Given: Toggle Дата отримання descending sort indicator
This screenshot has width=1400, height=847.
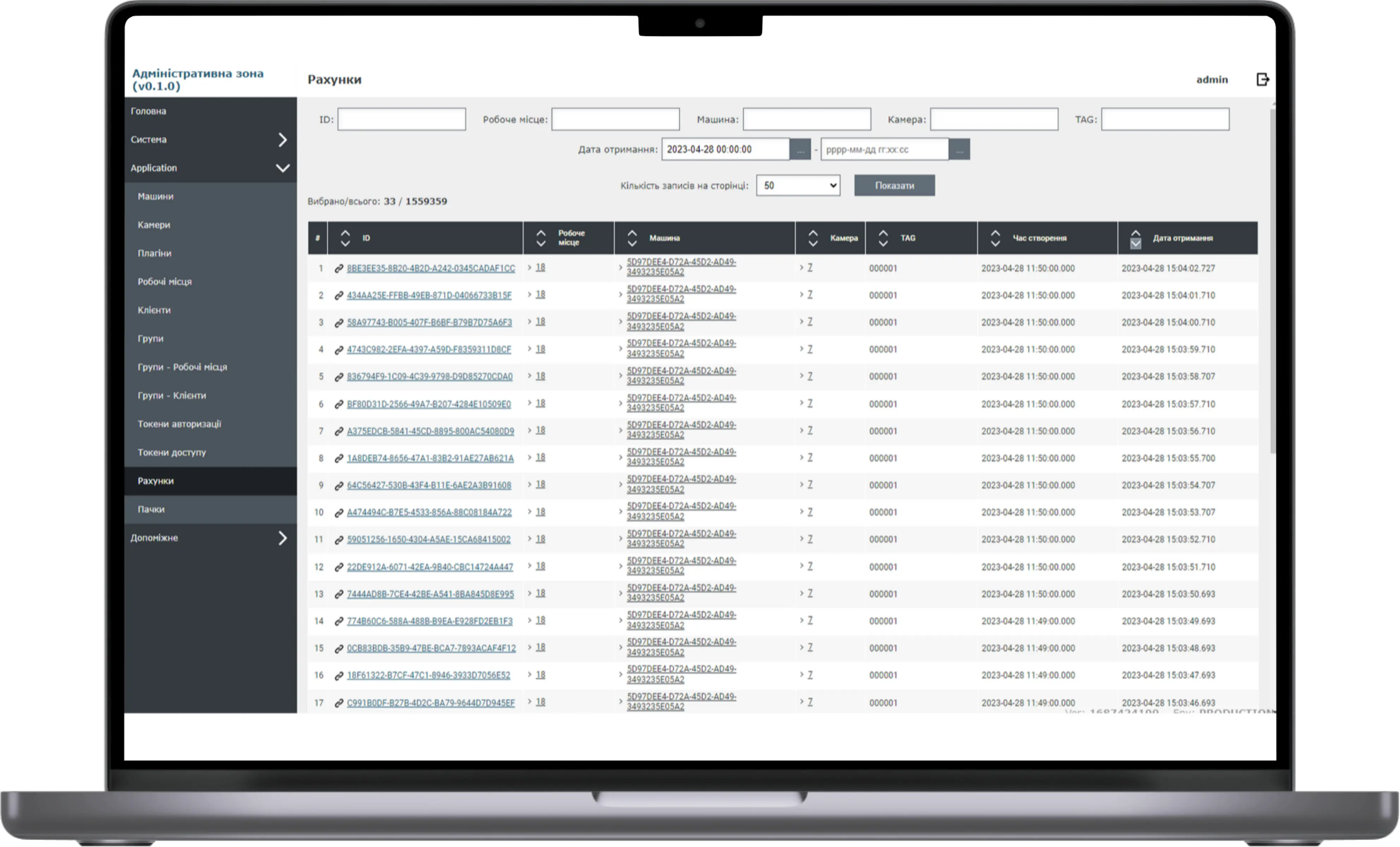Looking at the screenshot, I should click(x=1135, y=243).
